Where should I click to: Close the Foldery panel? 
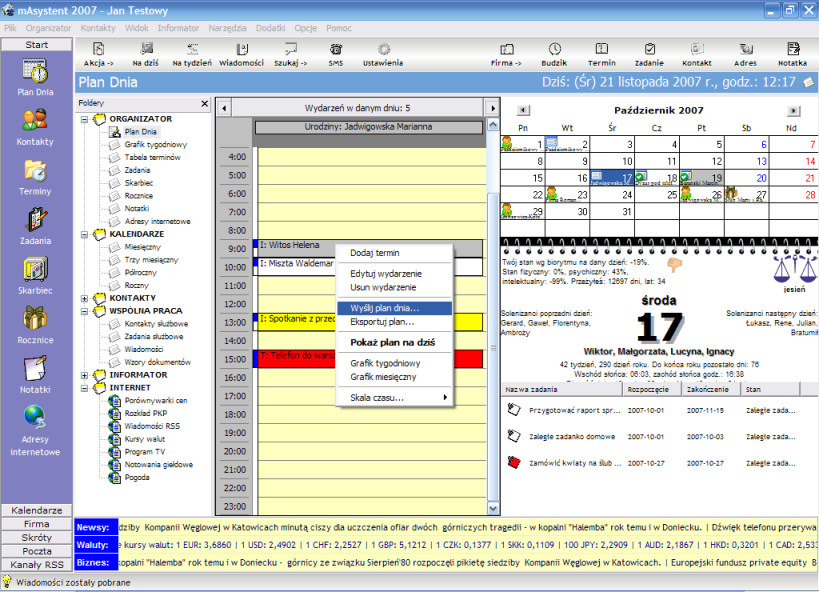[205, 104]
